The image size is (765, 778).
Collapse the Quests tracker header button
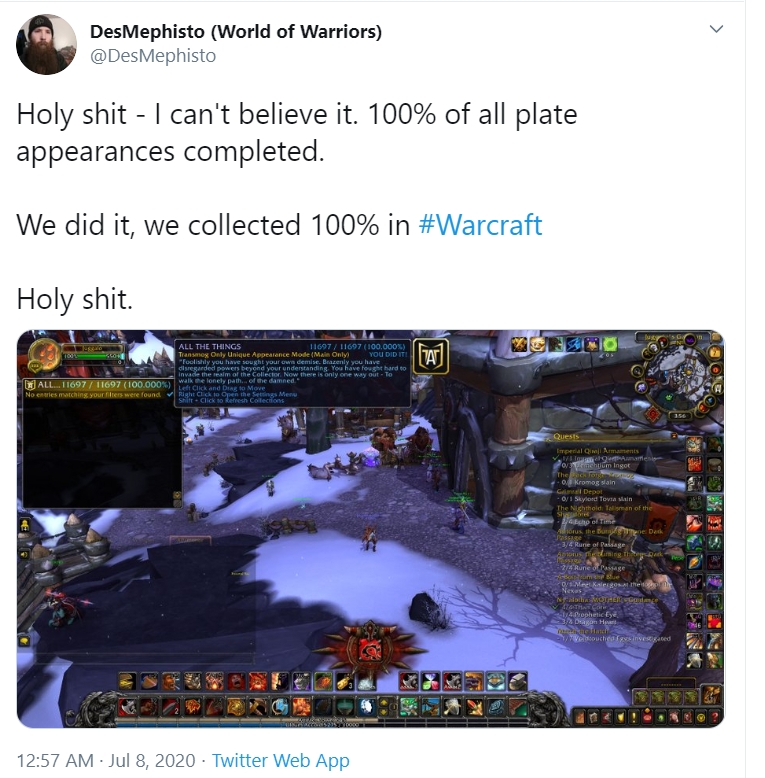674,436
